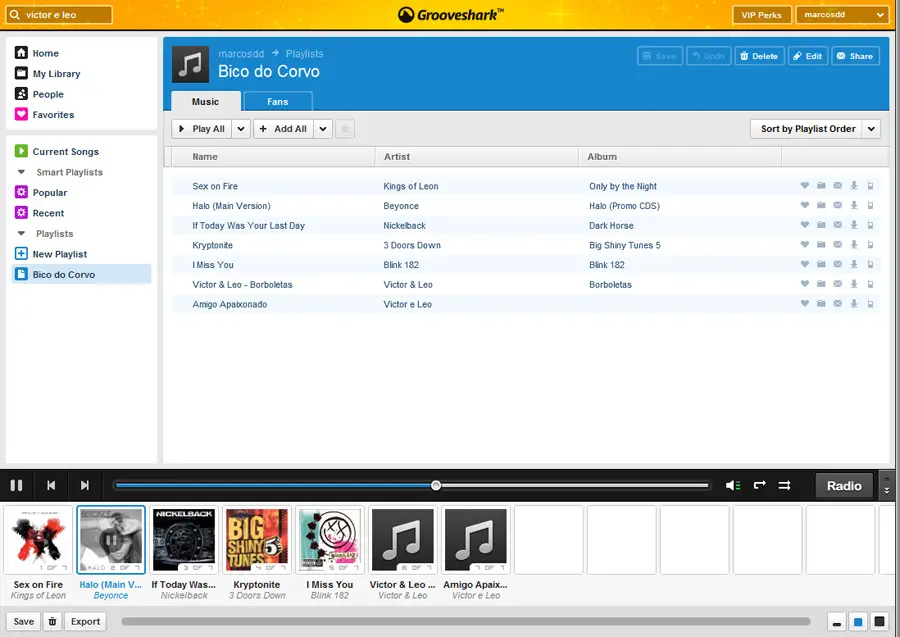This screenshot has width=900, height=637.
Task: Click the Home icon in the sidebar
Action: click(x=21, y=53)
